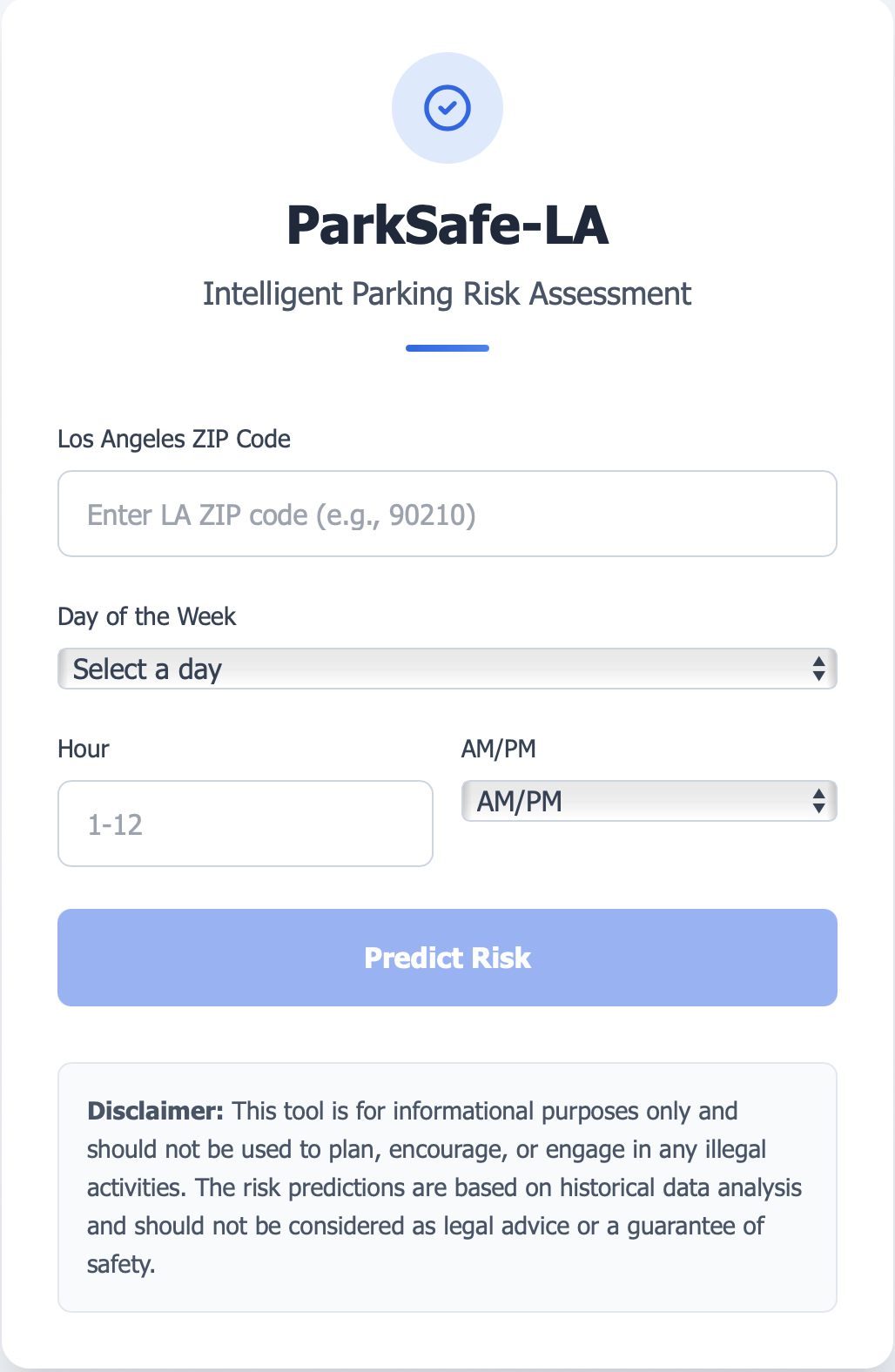Click the arrows on the AM/PM selector
Screen dimensions: 895x1372
[818, 801]
